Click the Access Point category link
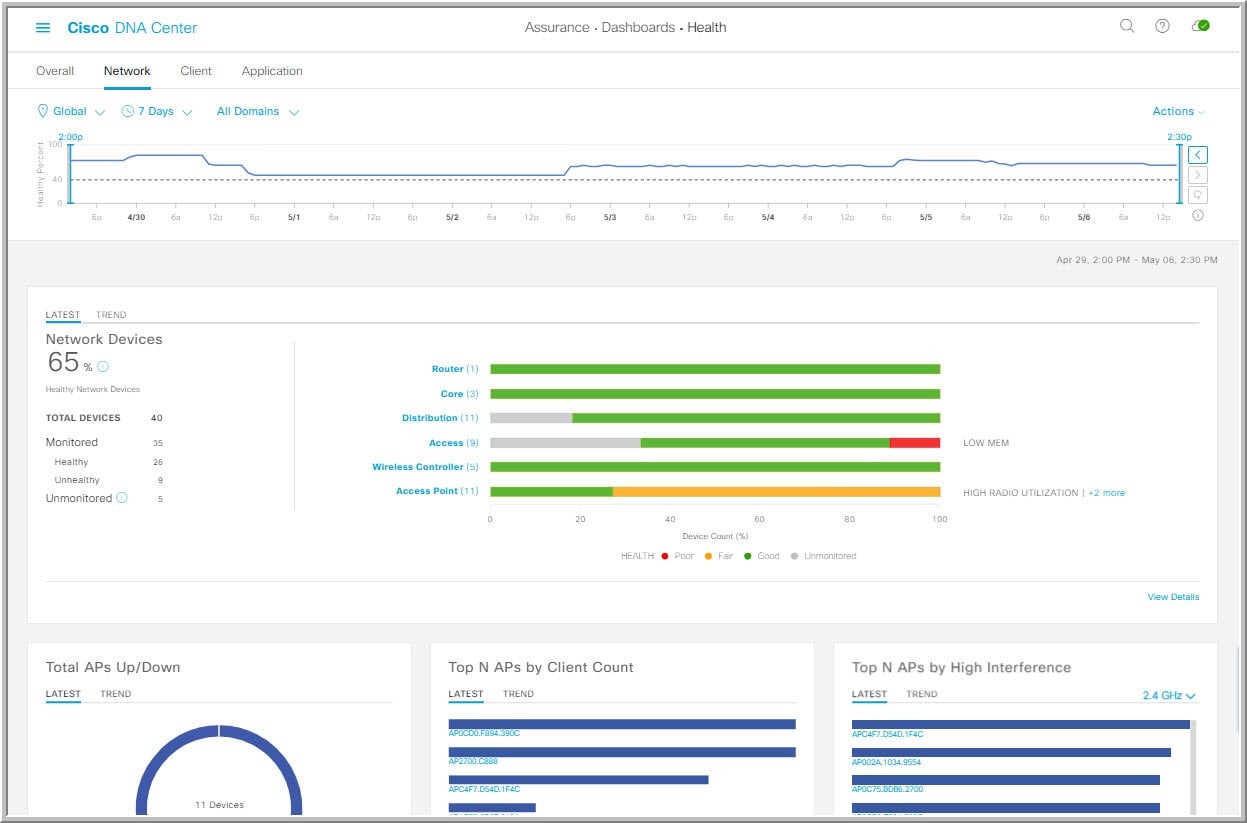 427,491
